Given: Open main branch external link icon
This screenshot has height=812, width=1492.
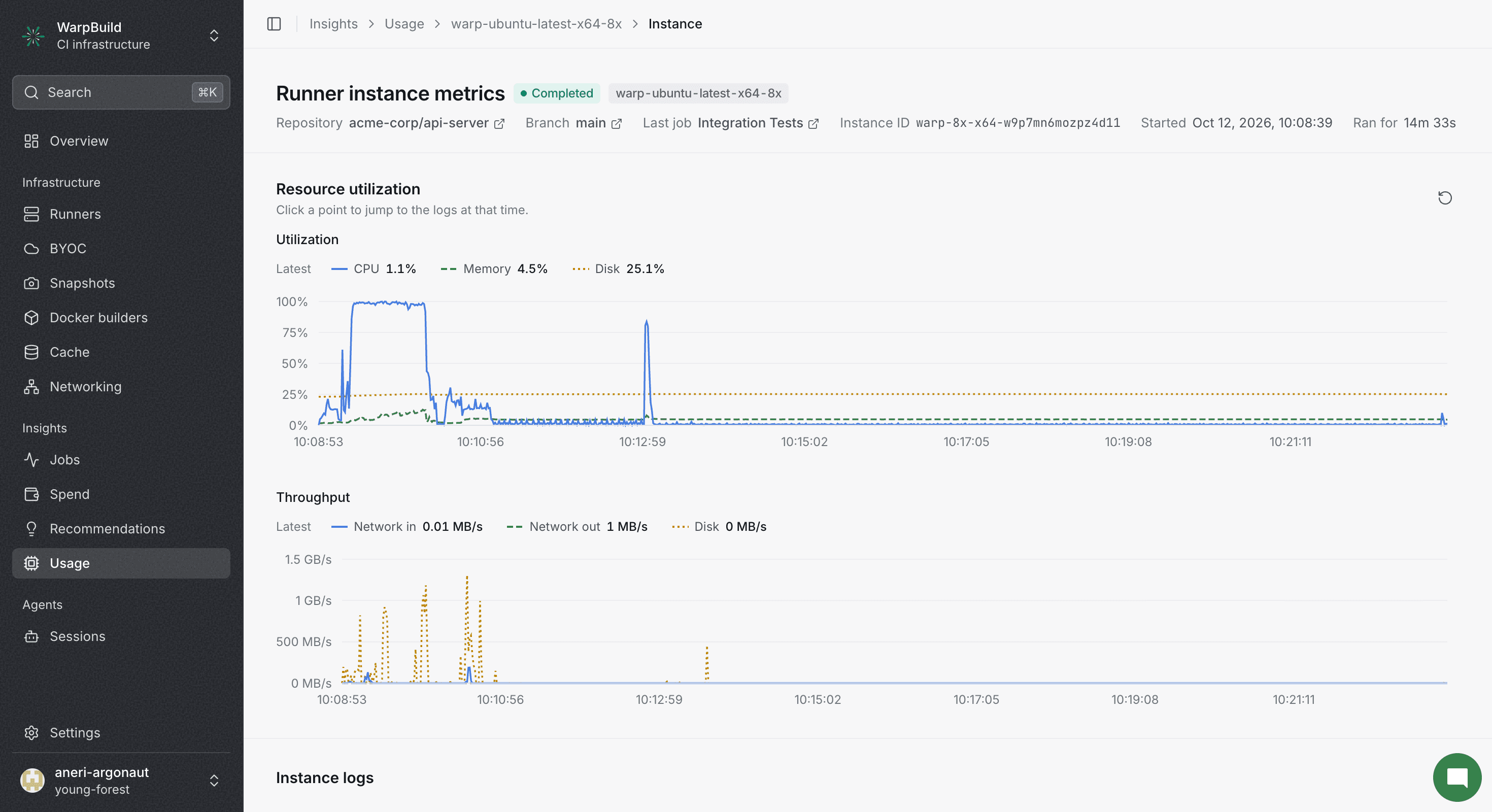Looking at the screenshot, I should [616, 123].
